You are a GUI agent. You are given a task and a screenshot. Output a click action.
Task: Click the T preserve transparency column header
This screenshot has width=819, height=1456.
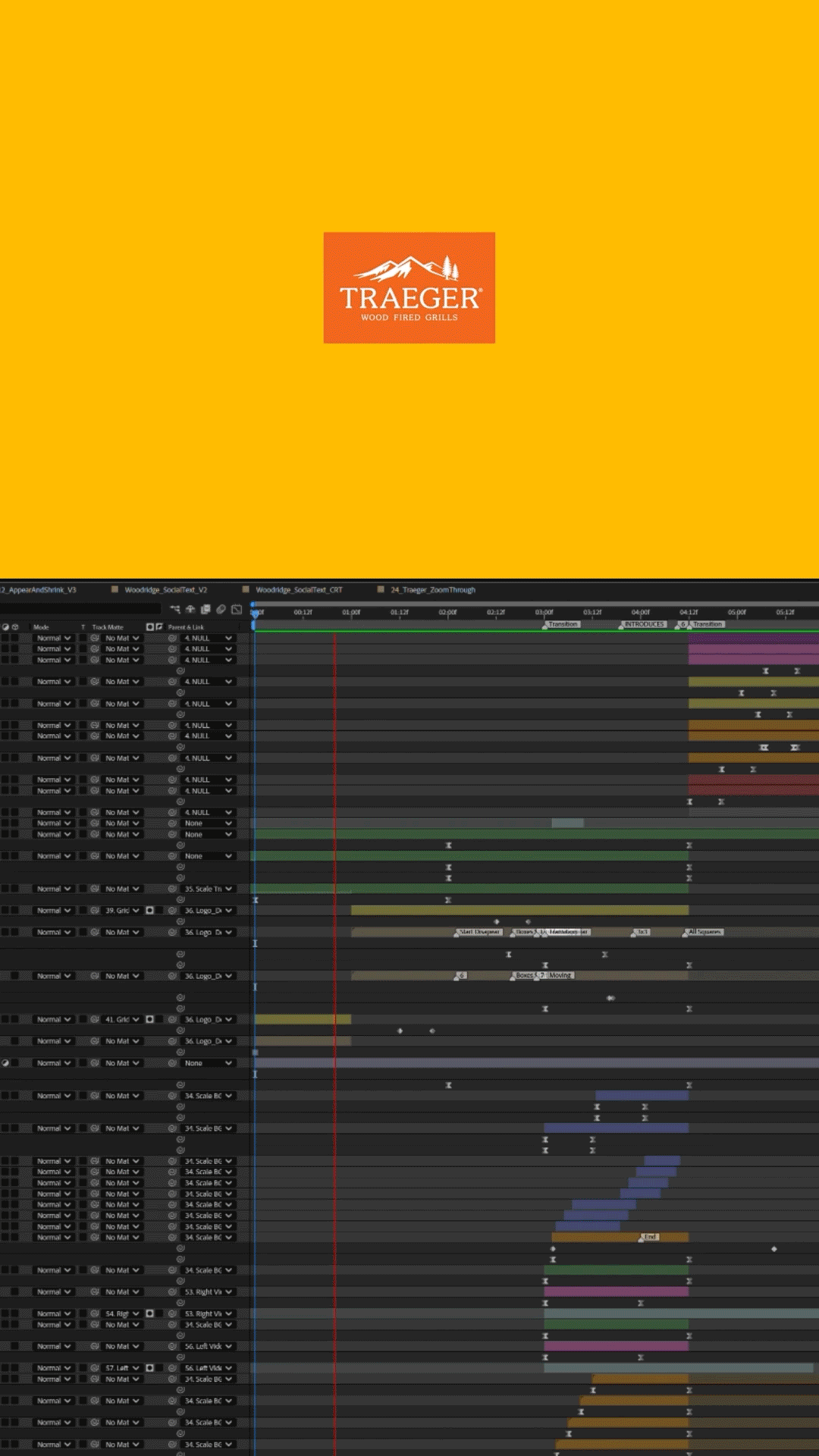83,627
